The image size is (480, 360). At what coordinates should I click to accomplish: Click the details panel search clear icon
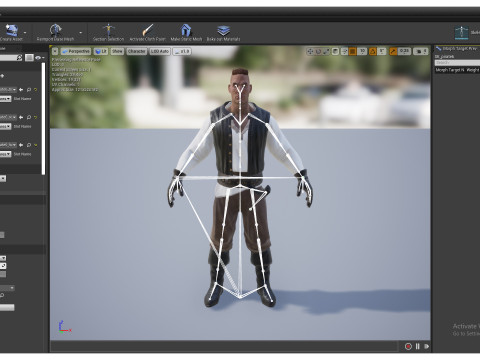(19, 58)
